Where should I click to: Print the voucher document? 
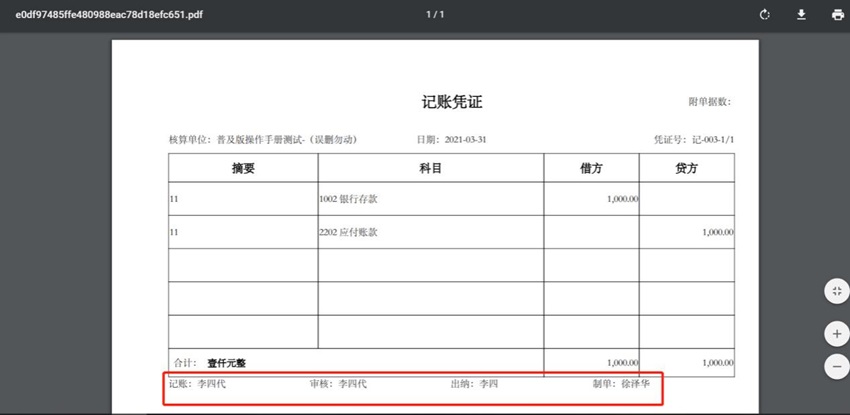[x=838, y=15]
